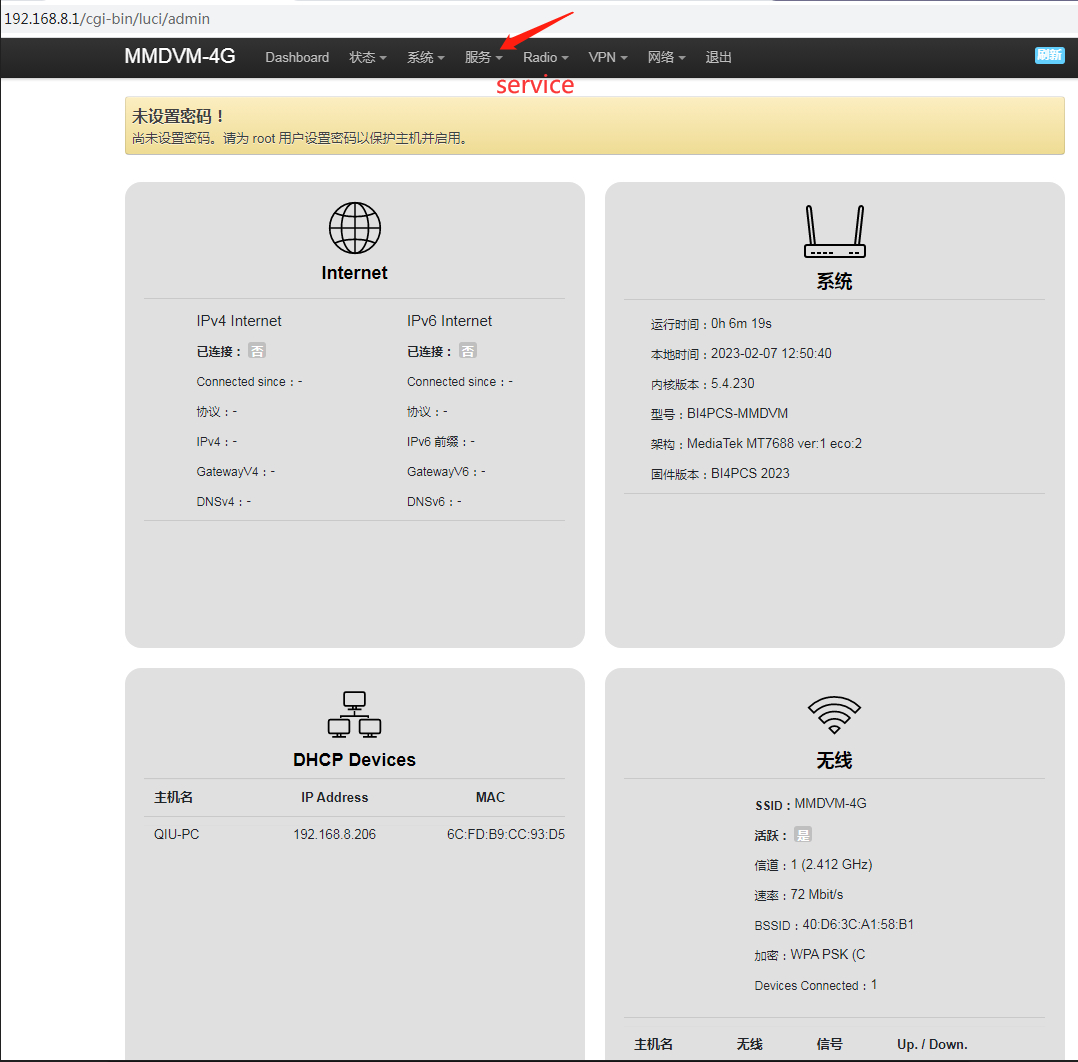
Task: Click 退出 to log out
Action: coord(718,58)
